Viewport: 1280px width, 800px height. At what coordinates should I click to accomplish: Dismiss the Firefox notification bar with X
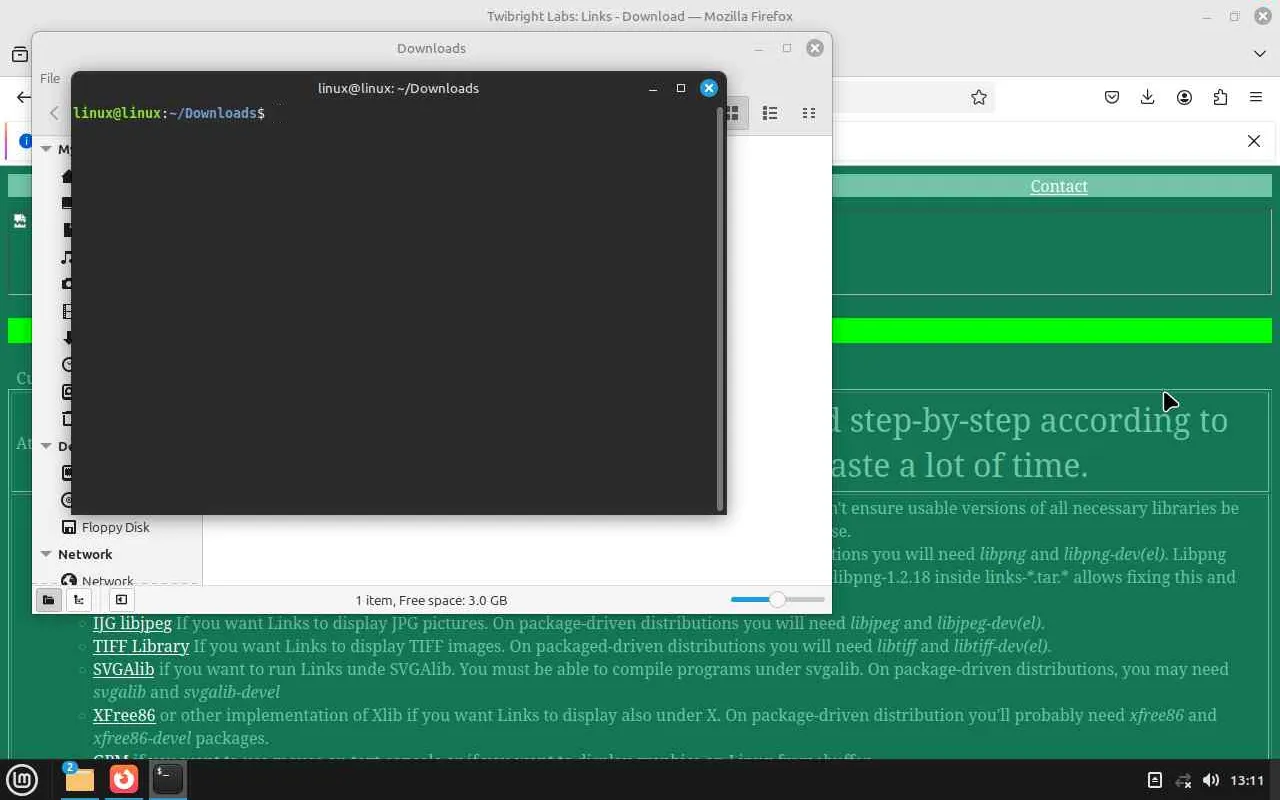pos(1254,141)
